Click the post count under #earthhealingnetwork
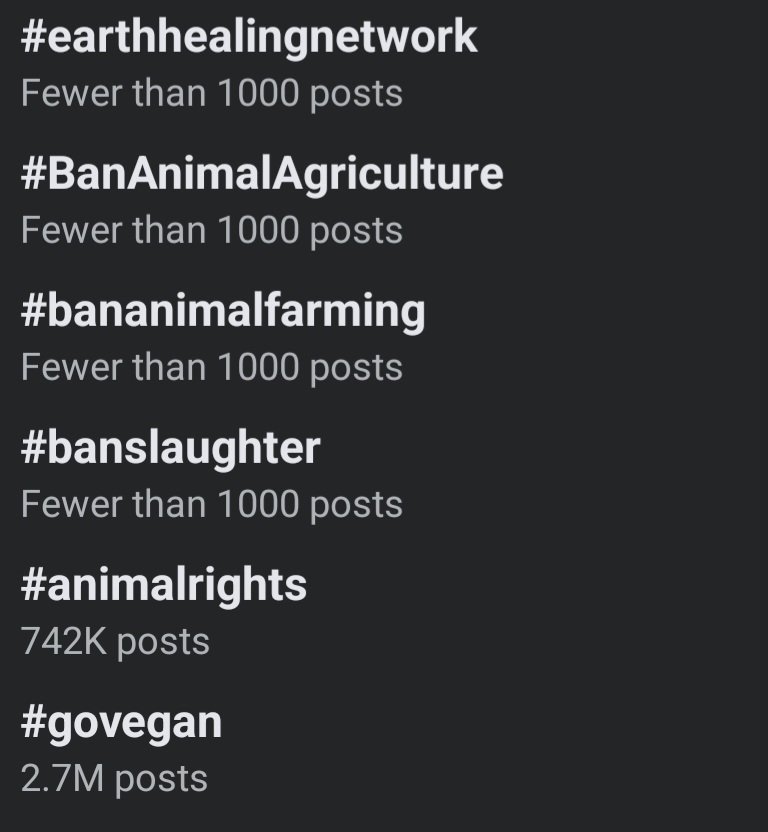 point(211,93)
